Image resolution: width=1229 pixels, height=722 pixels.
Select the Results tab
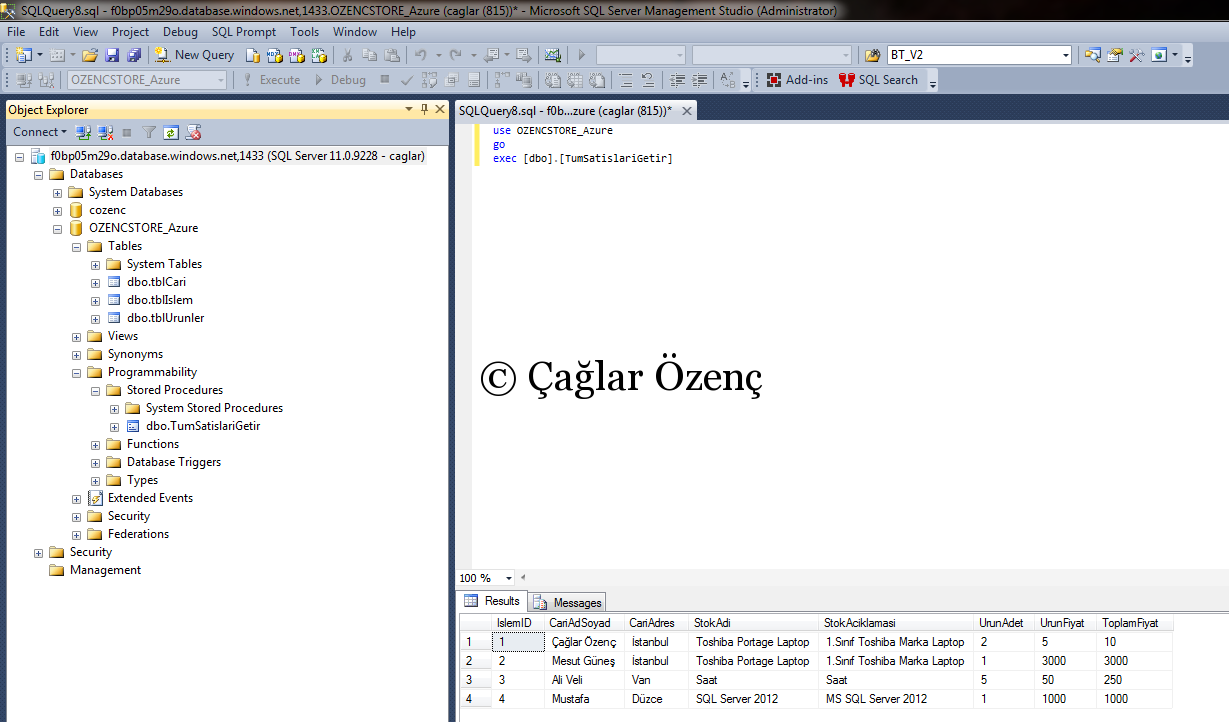click(x=492, y=601)
